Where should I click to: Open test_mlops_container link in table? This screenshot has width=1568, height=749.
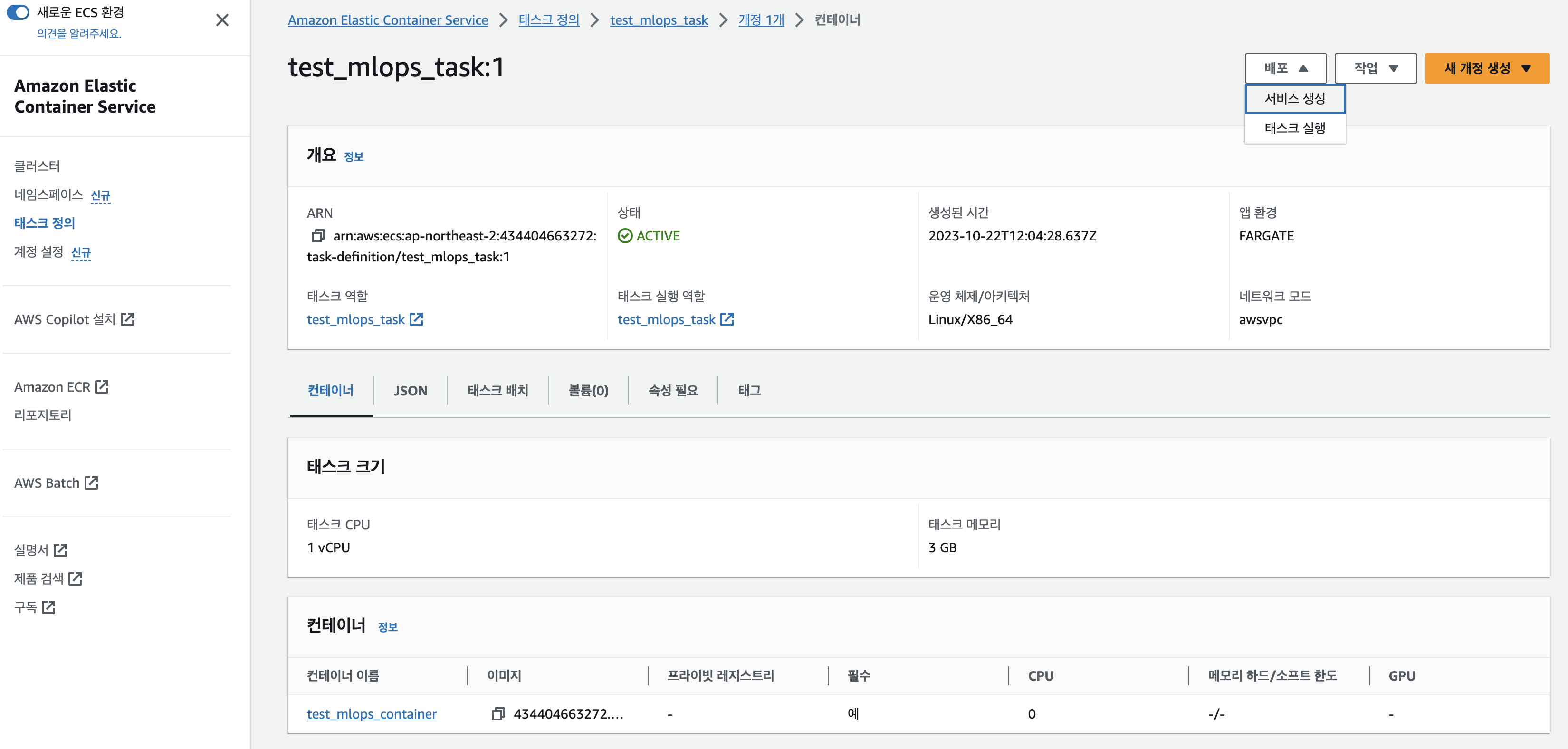pos(371,714)
